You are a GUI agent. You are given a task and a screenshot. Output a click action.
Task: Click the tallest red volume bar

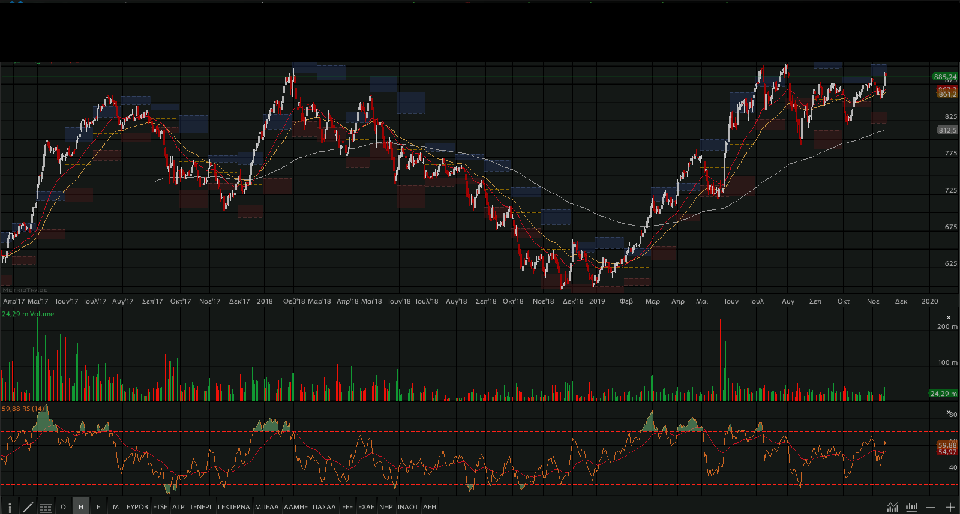(x=721, y=360)
